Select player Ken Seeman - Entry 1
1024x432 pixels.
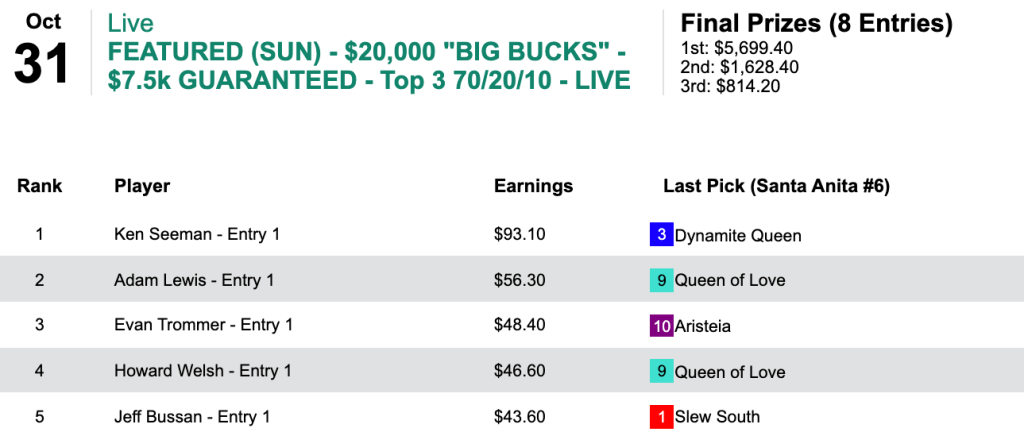pyautogui.click(x=197, y=235)
